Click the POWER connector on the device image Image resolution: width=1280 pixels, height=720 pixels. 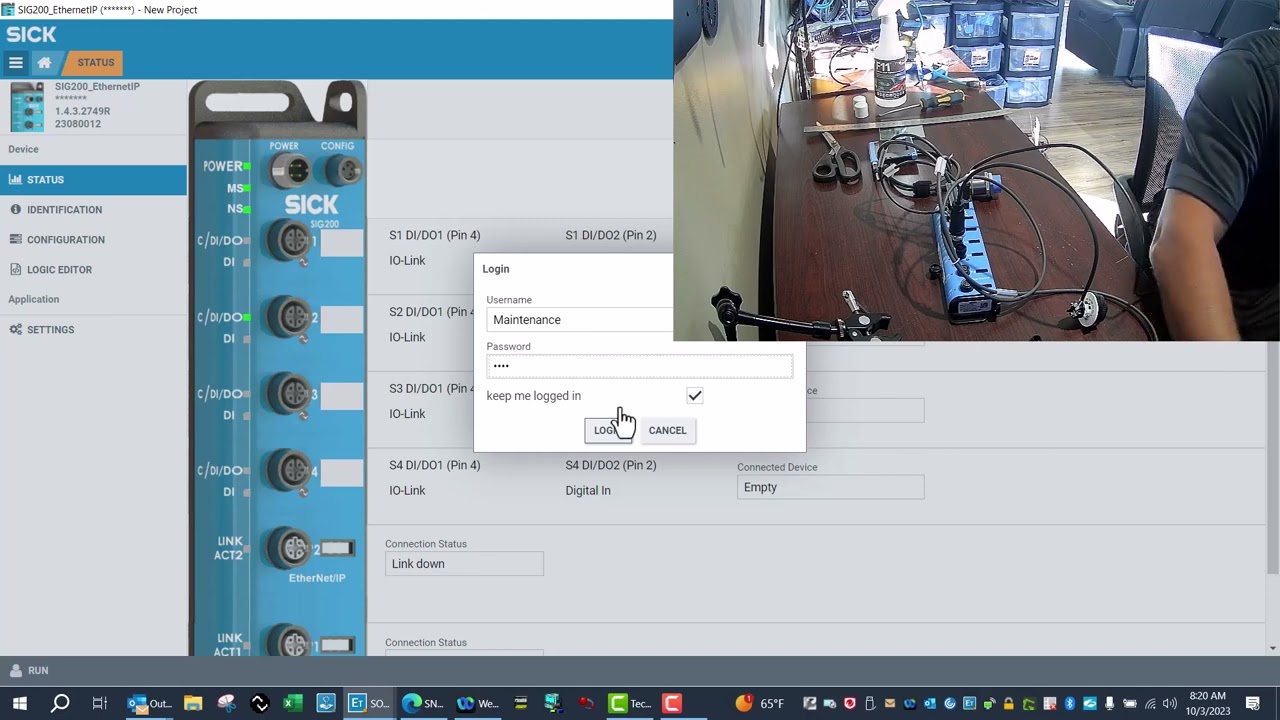point(290,171)
